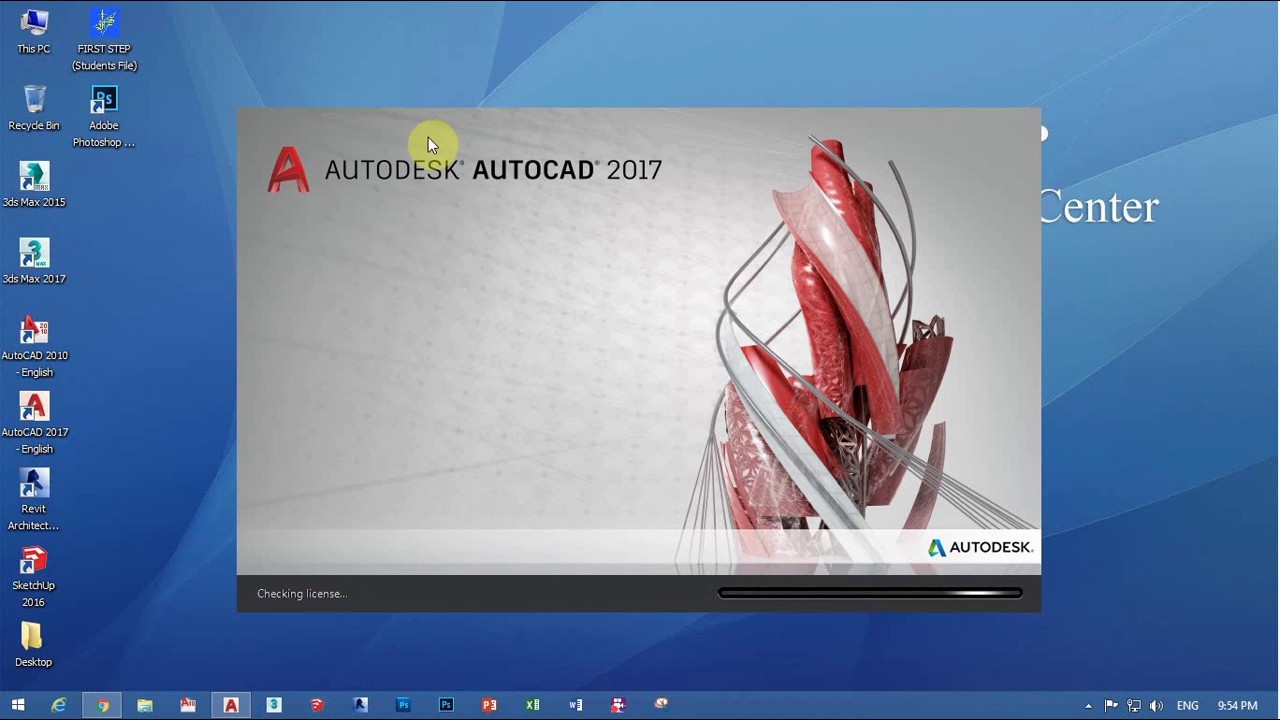This screenshot has height=720, width=1280.
Task: Click the active AutoCAD 2017 taskbar icon
Action: point(231,705)
